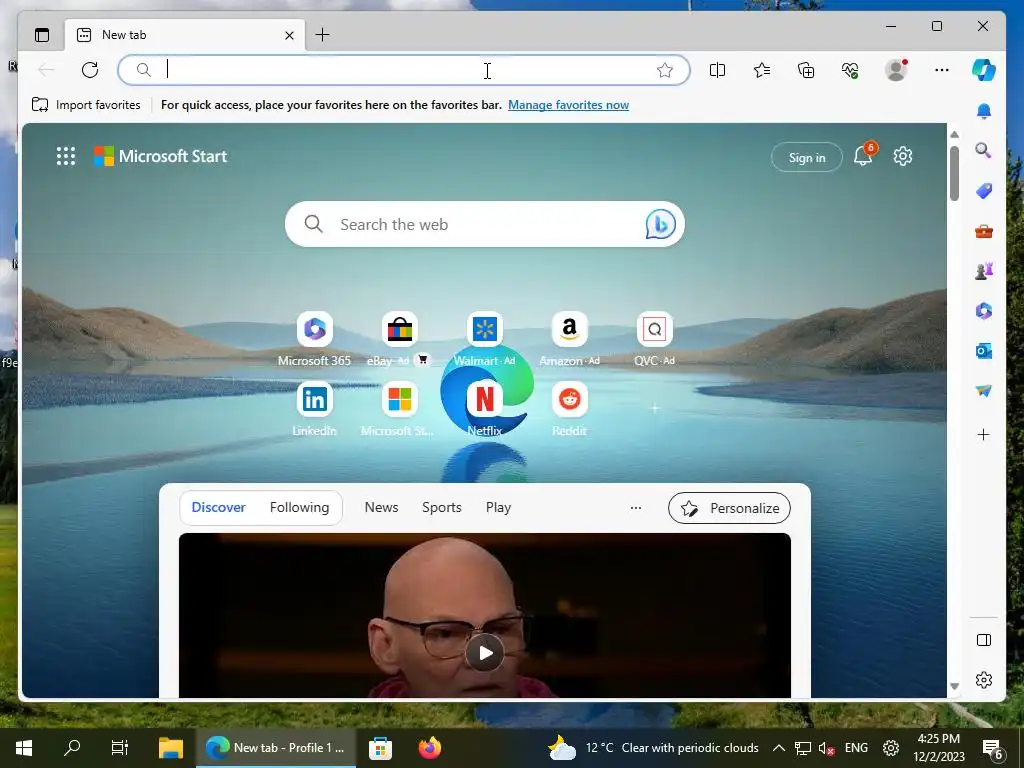Open the Copilot icon in toolbar
This screenshot has height=768, width=1024.
tap(984, 70)
